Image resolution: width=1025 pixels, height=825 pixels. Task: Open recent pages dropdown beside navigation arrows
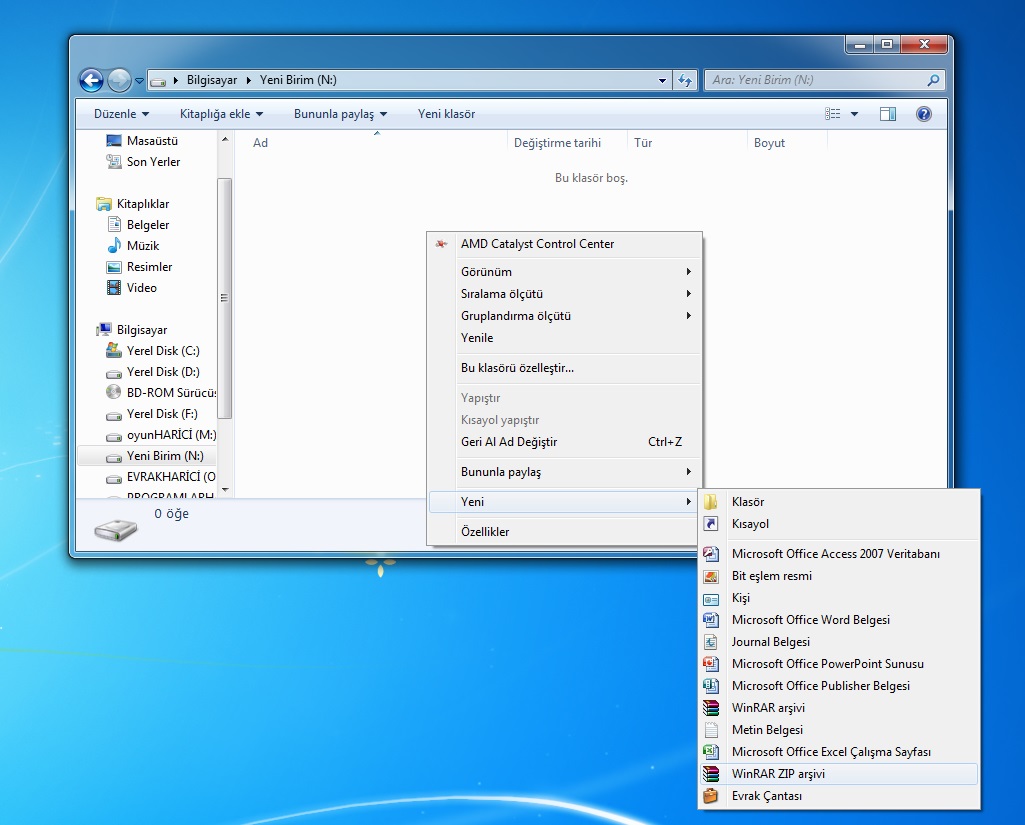pyautogui.click(x=139, y=81)
